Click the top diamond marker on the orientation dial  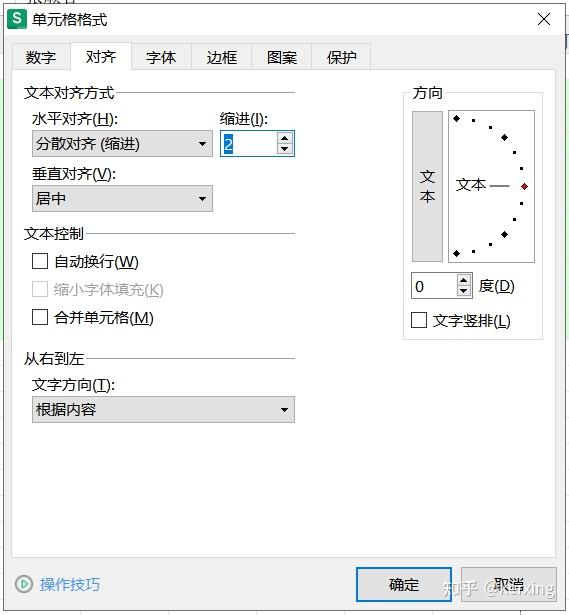(456, 118)
